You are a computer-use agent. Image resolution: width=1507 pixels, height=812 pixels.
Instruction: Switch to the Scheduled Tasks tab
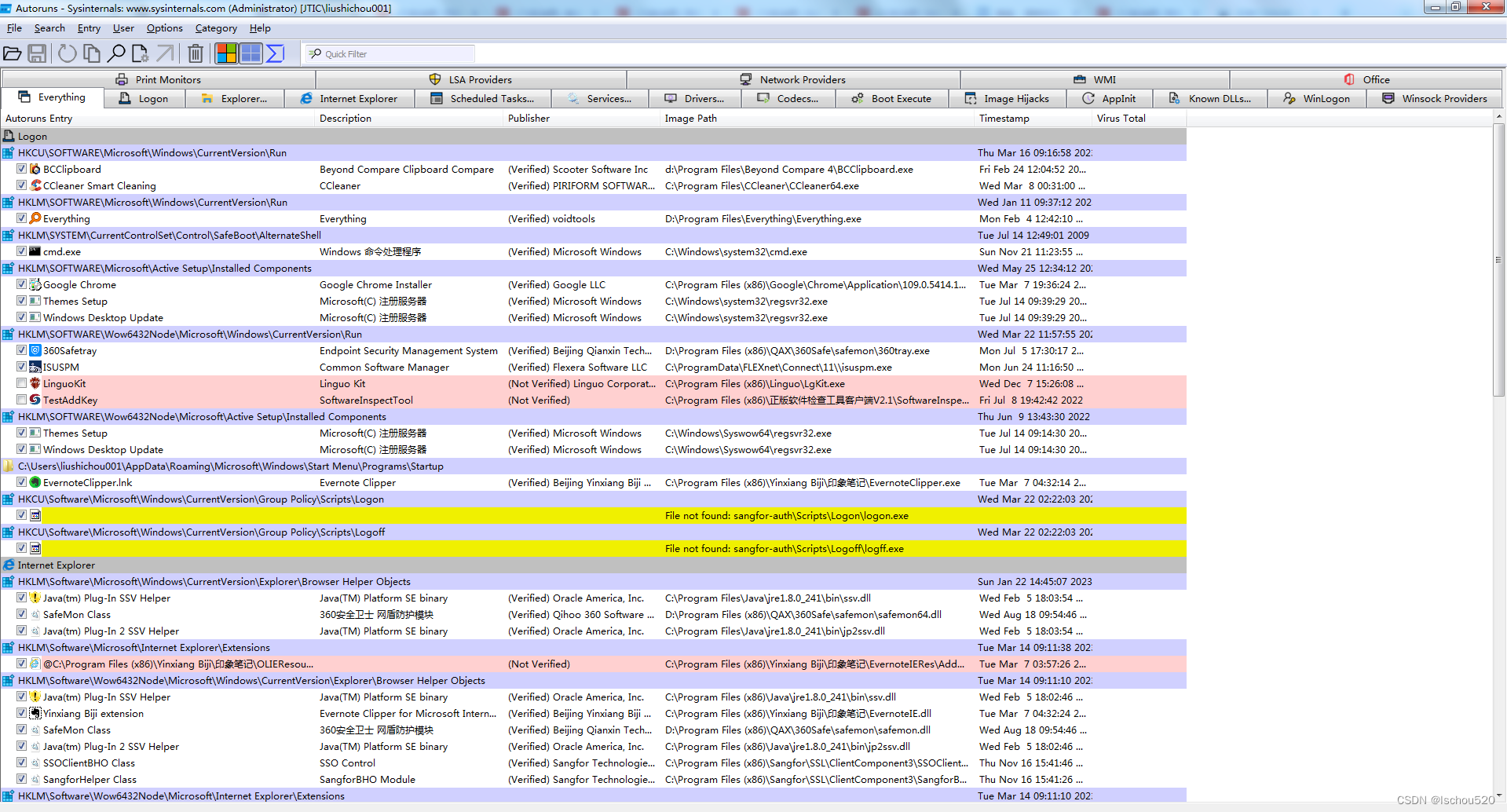tap(482, 98)
